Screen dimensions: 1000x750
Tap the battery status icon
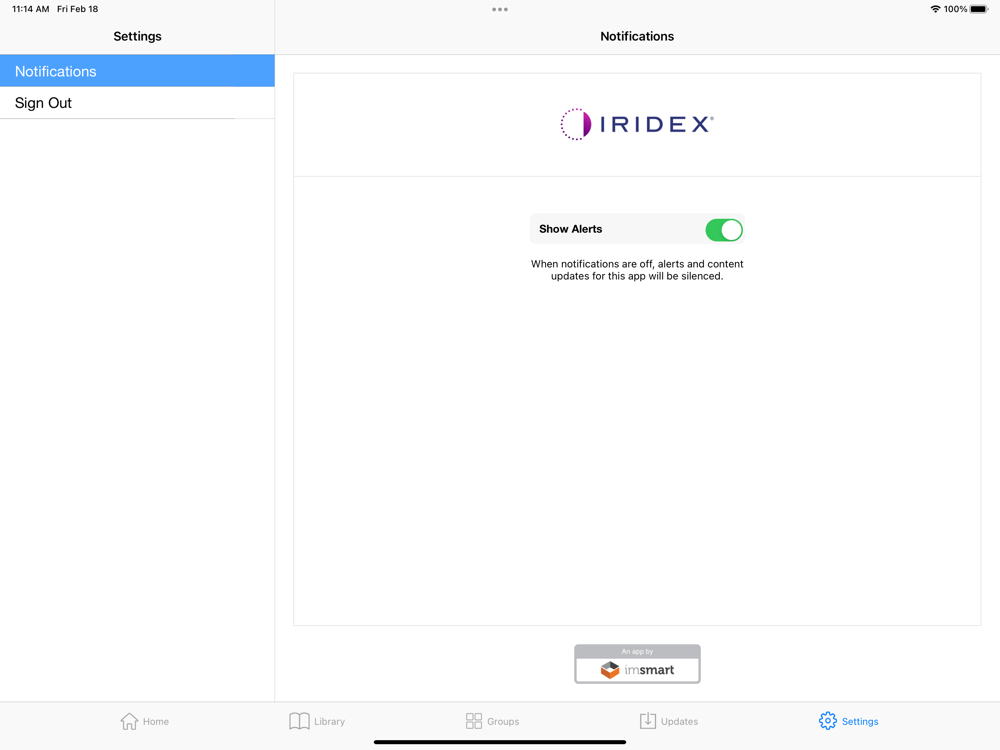[979, 9]
